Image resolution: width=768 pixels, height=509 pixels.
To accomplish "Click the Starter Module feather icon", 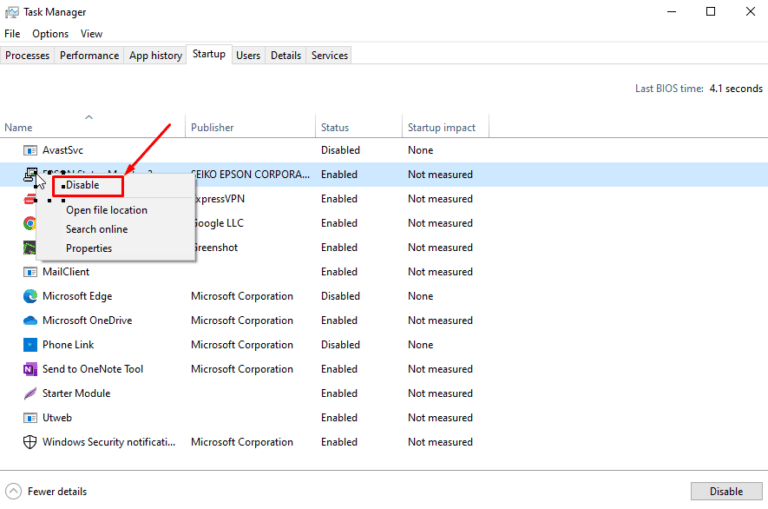I will [x=30, y=393].
